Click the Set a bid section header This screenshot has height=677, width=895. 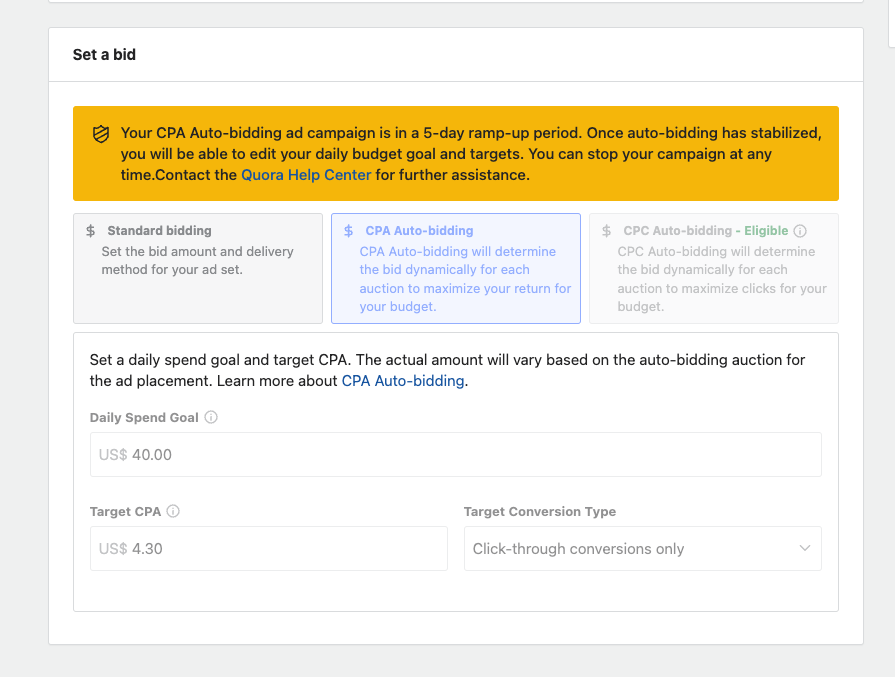coord(104,55)
